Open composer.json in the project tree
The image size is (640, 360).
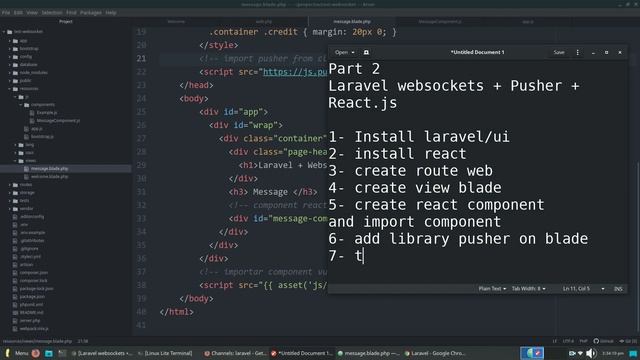[x=33, y=273]
